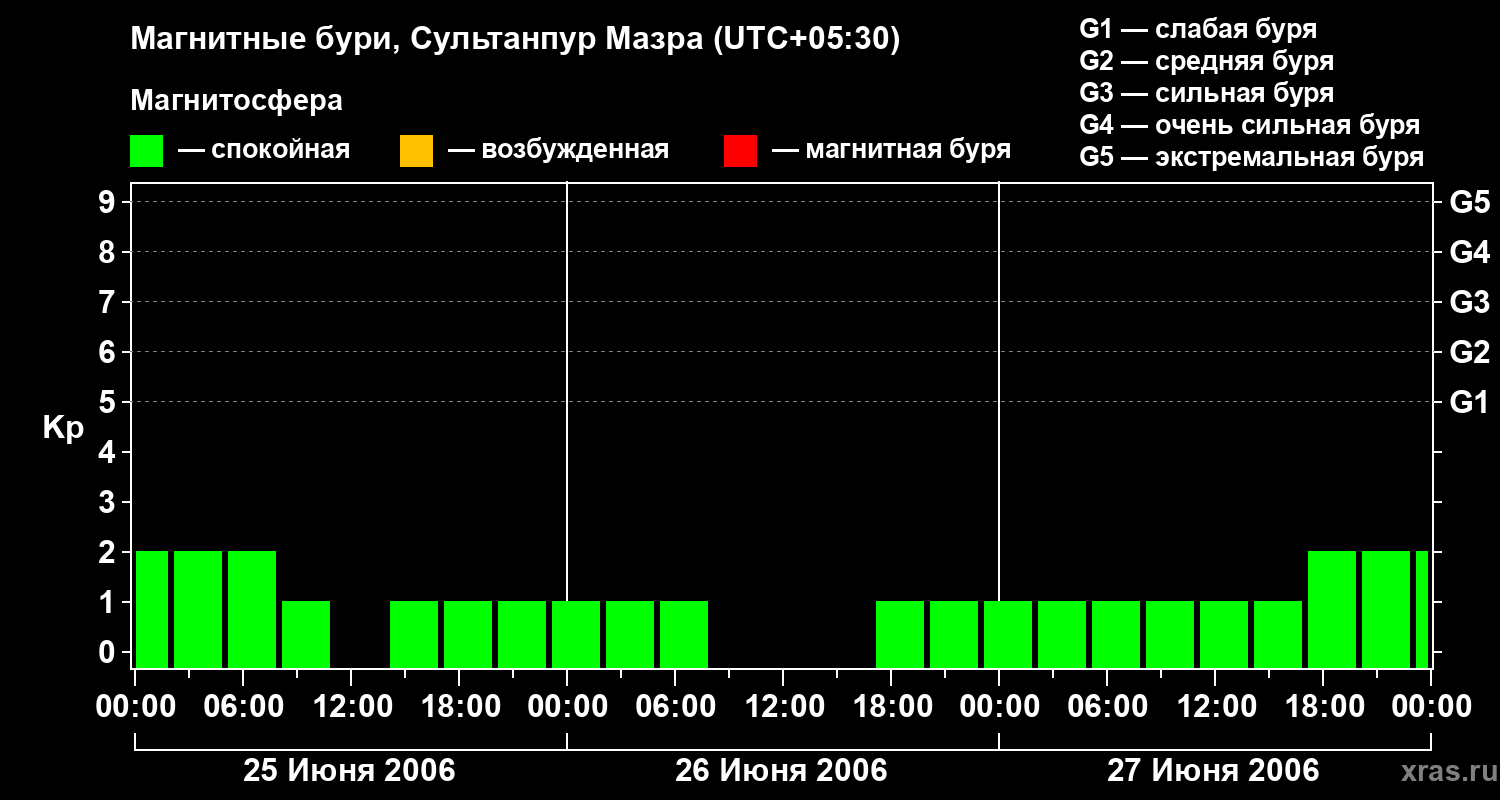Viewport: 1500px width, 800px height.
Task: Click the Kp 2 bar covering 18:00 on 27 Июня
Action: pyautogui.click(x=1332, y=609)
